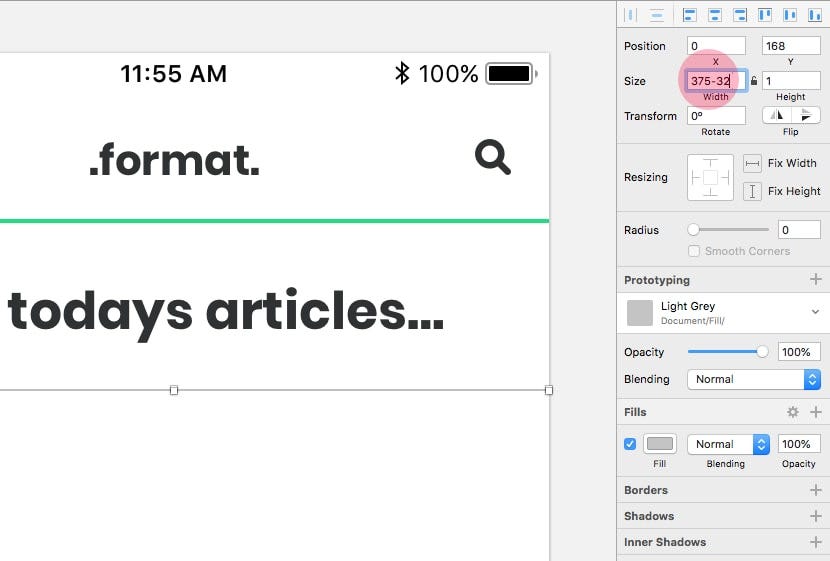Screen dimensions: 830x561
Task: Add a border with plus icon
Action: click(x=816, y=490)
